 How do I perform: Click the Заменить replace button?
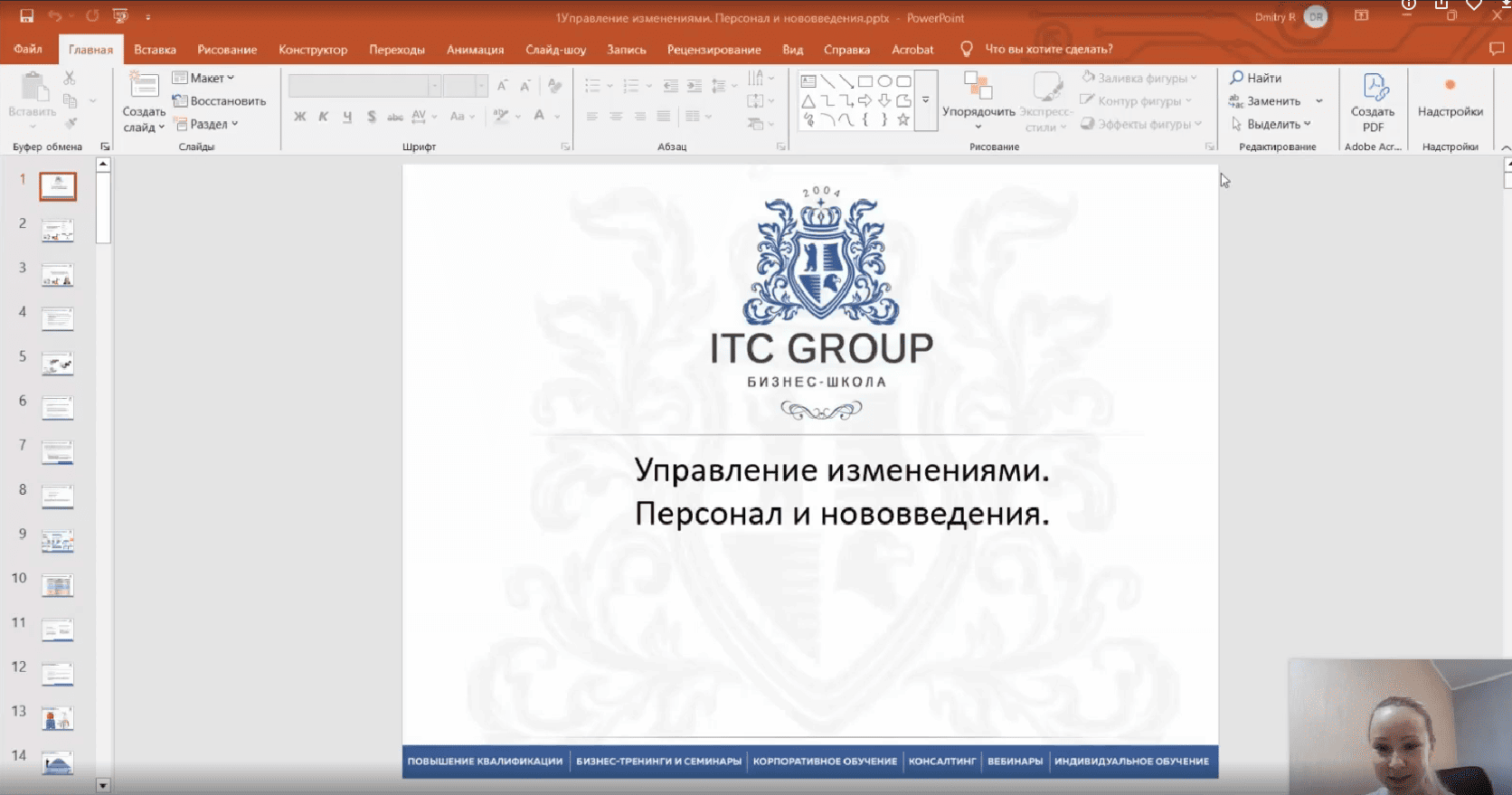[x=1265, y=101]
